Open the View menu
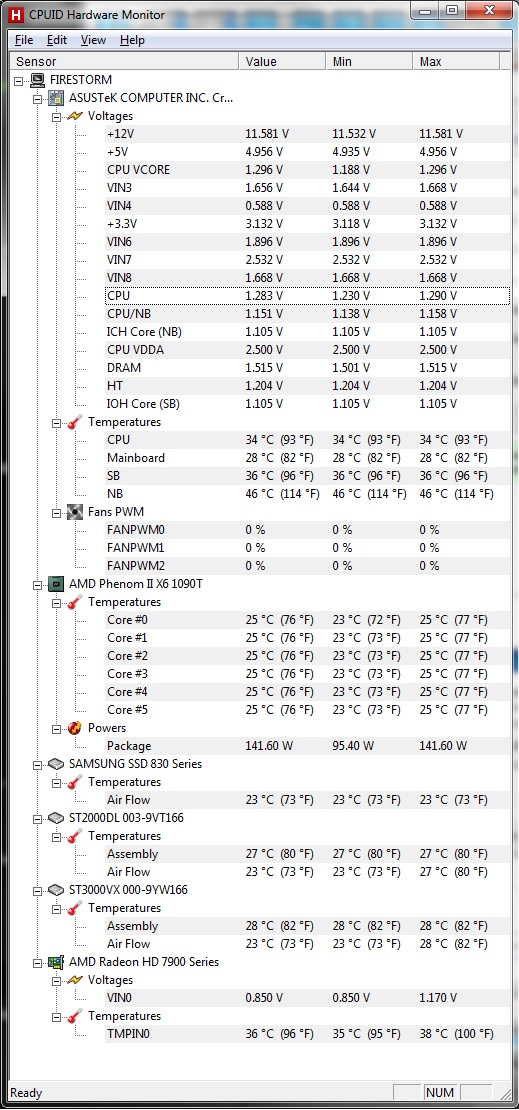Image resolution: width=519 pixels, height=1110 pixels. [x=93, y=40]
